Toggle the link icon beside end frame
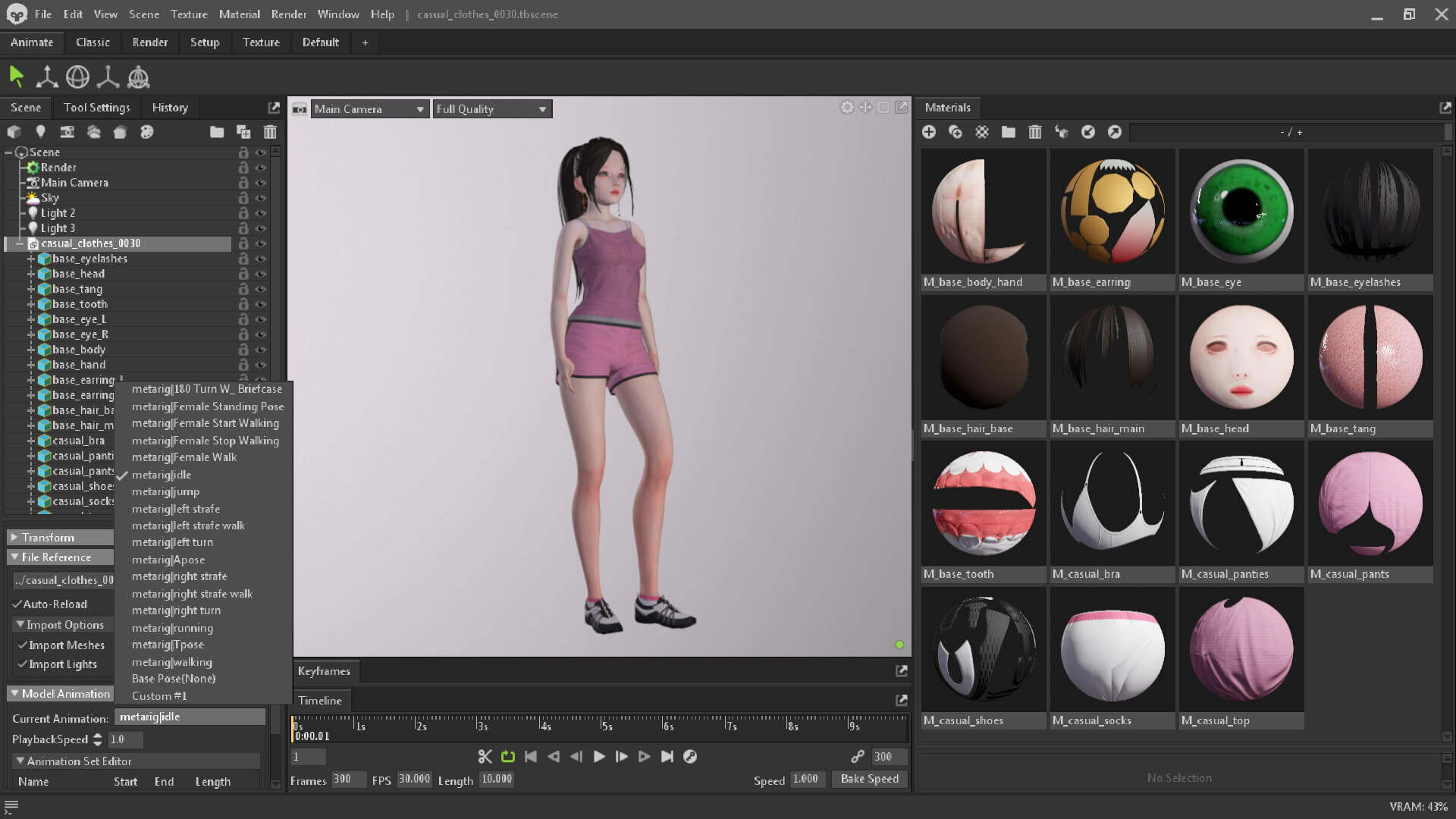The height and width of the screenshot is (819, 1456). [x=858, y=756]
